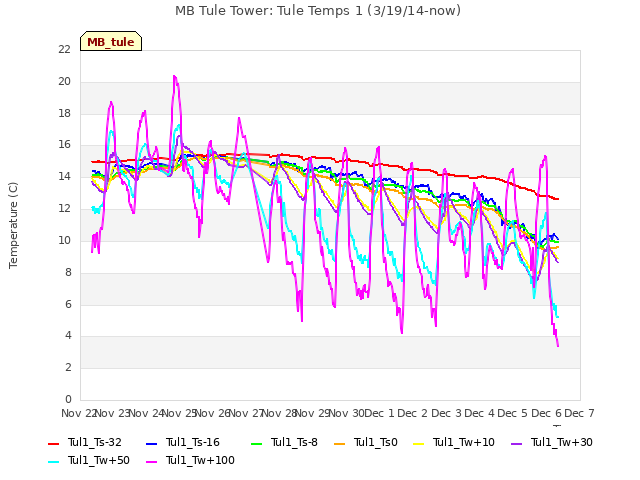
Task: Click the Dec 2 x-axis tick label
Action: click(413, 413)
